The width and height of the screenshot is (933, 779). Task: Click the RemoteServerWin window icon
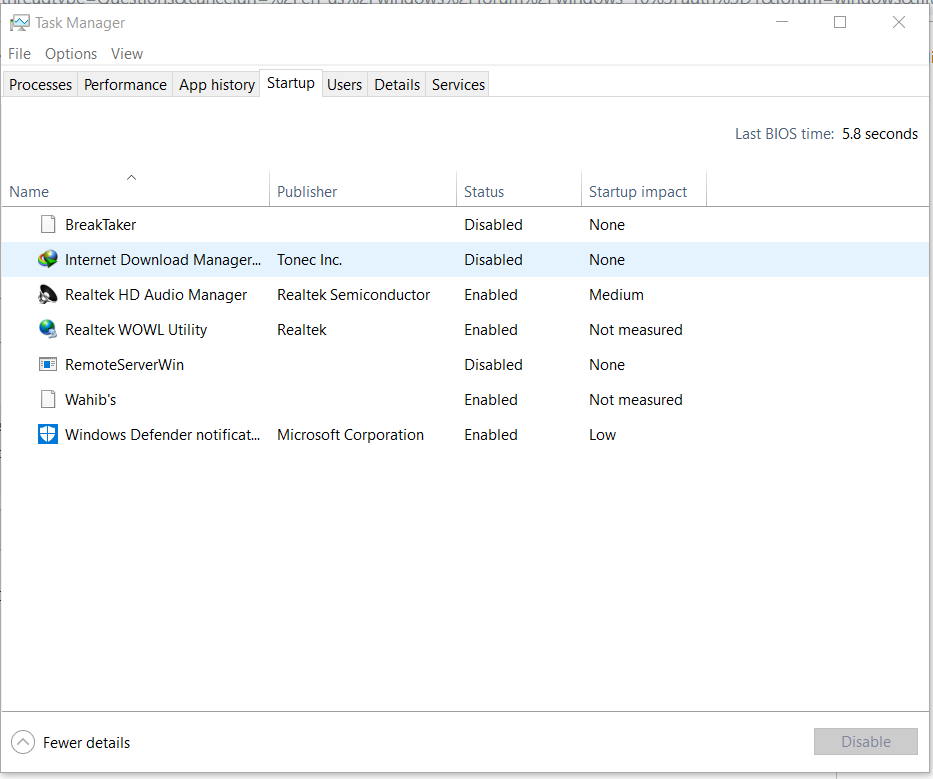47,365
